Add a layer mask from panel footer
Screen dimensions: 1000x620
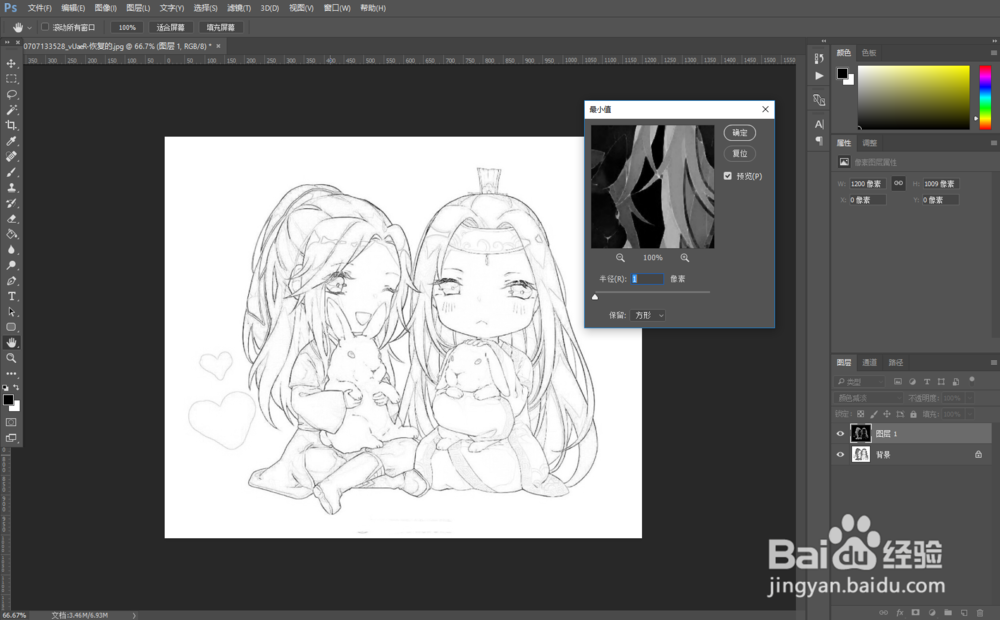pos(916,612)
